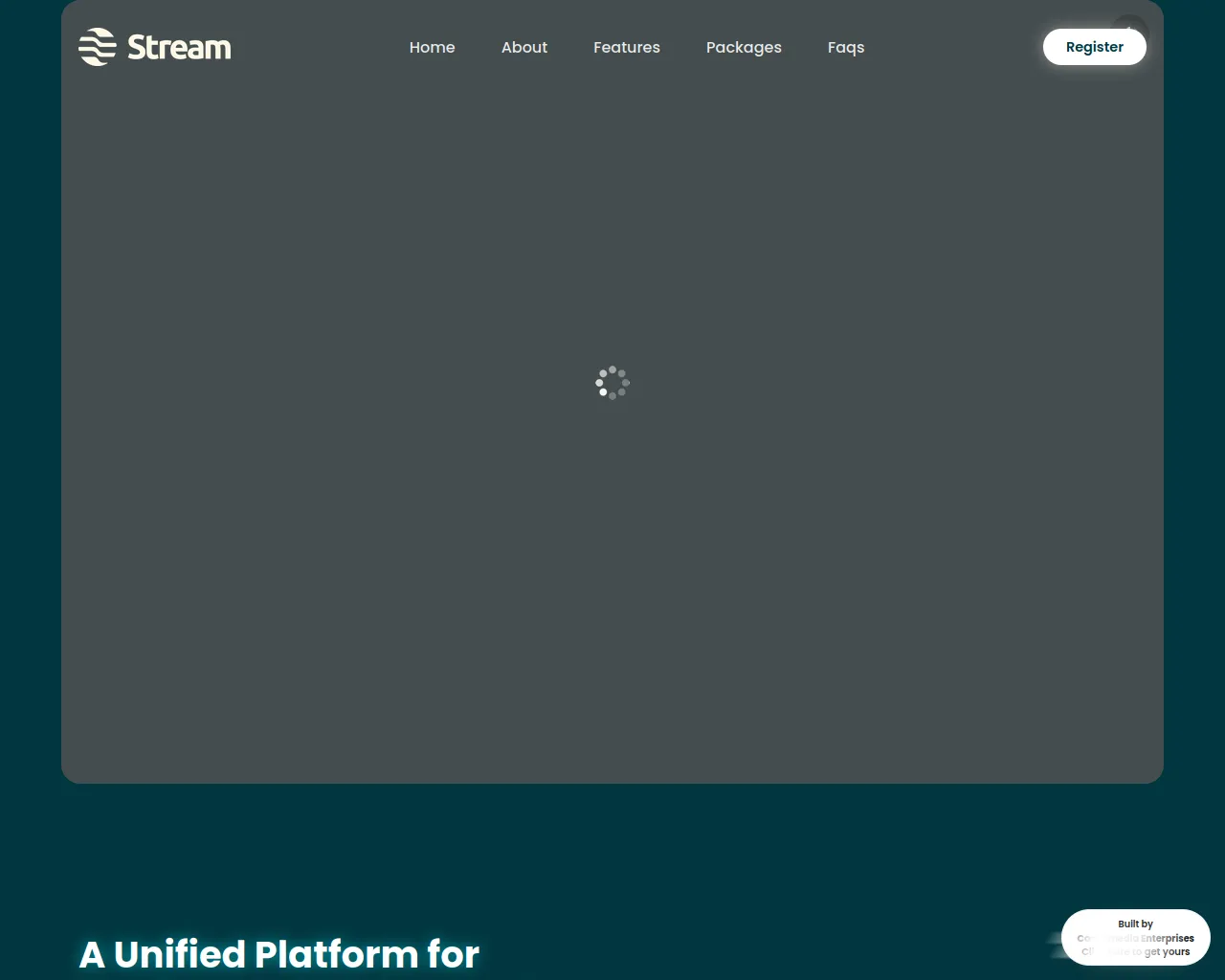Viewport: 1225px width, 980px height.
Task: Click the 'Built by' label text
Action: point(1135,924)
